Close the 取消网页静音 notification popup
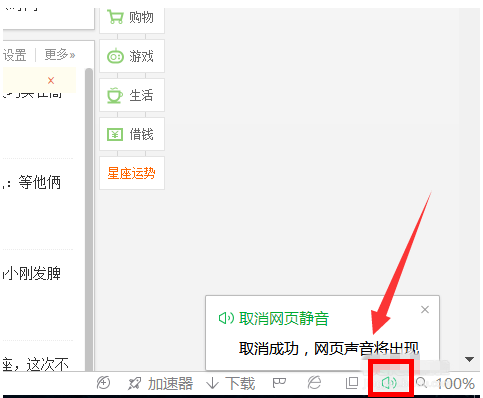Image resolution: width=483 pixels, height=398 pixels. coord(425,310)
